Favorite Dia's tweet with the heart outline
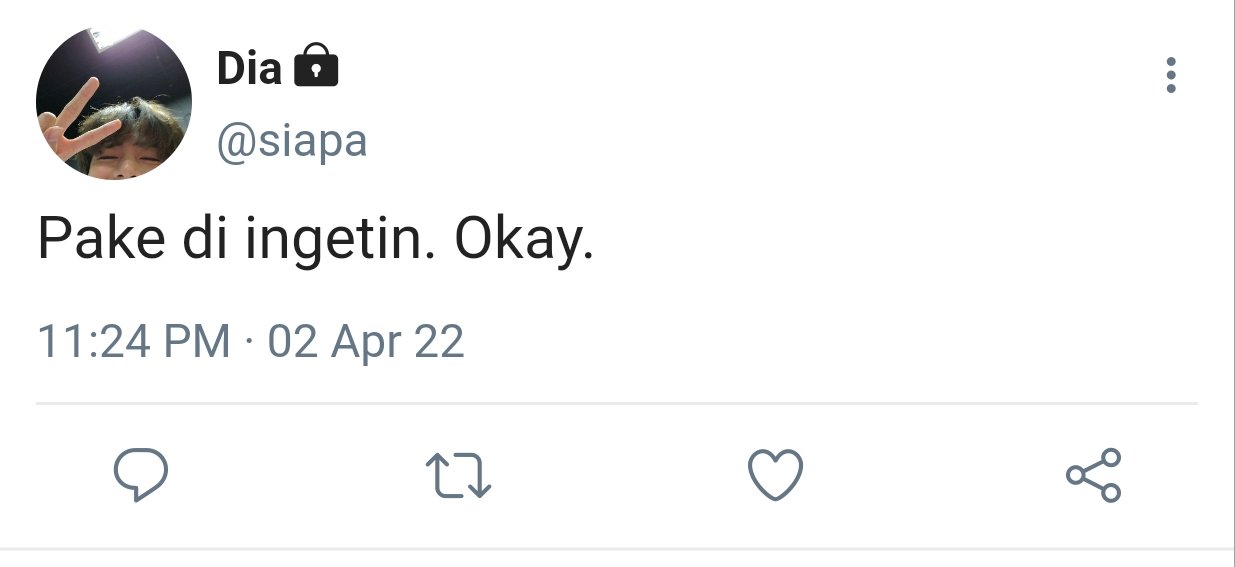Screen dimensions: 1235x567 click(x=776, y=475)
